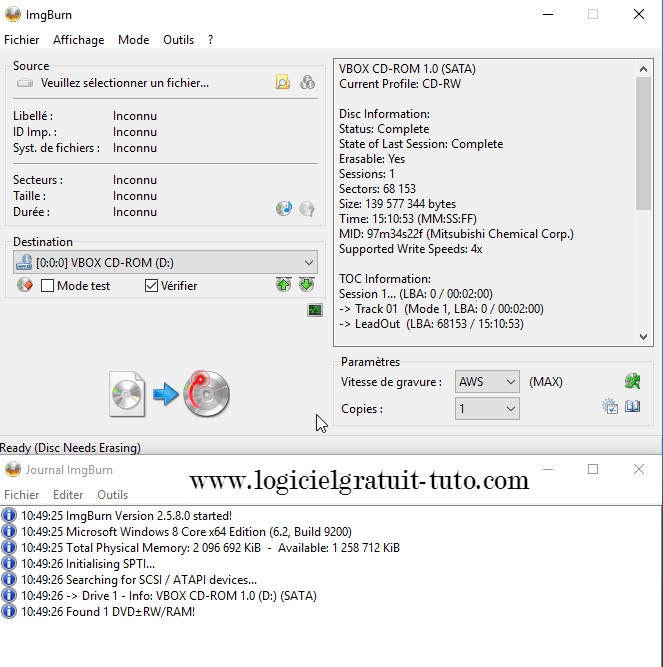
Task: Click 'Sectors: 68 153' info line
Action: tap(377, 189)
